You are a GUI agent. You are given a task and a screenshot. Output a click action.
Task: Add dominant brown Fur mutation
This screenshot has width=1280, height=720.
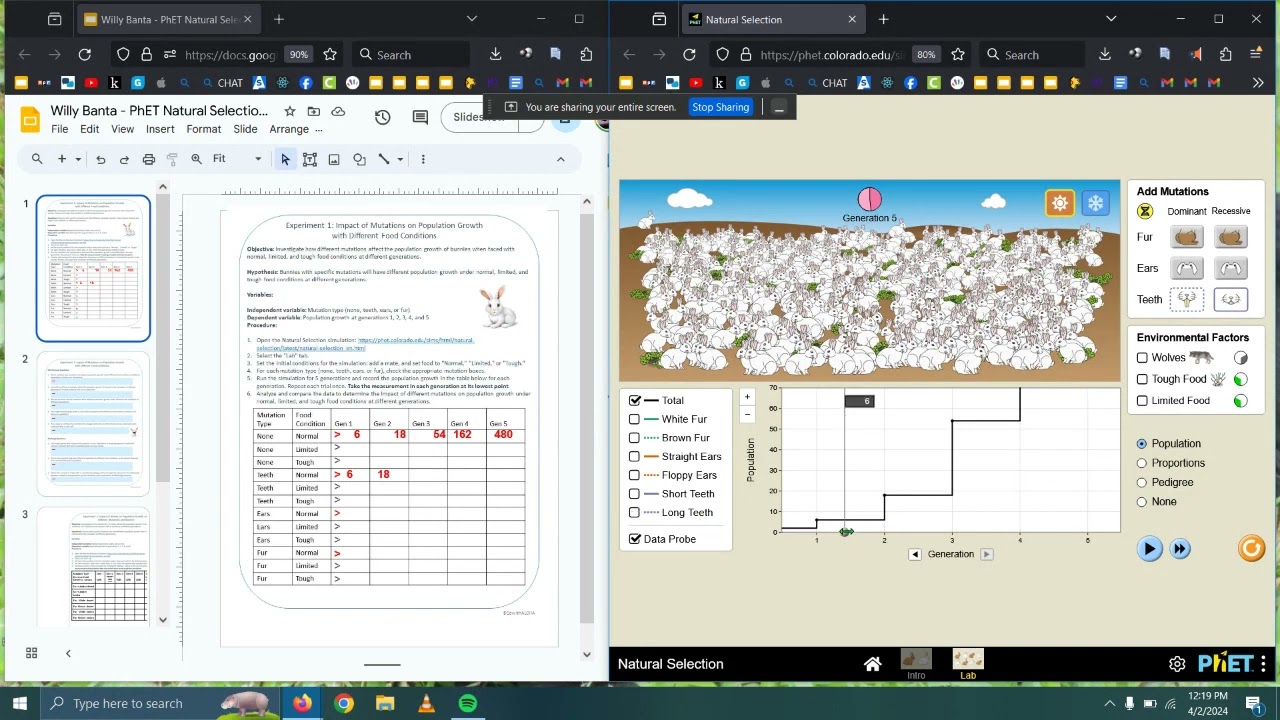pos(1187,237)
